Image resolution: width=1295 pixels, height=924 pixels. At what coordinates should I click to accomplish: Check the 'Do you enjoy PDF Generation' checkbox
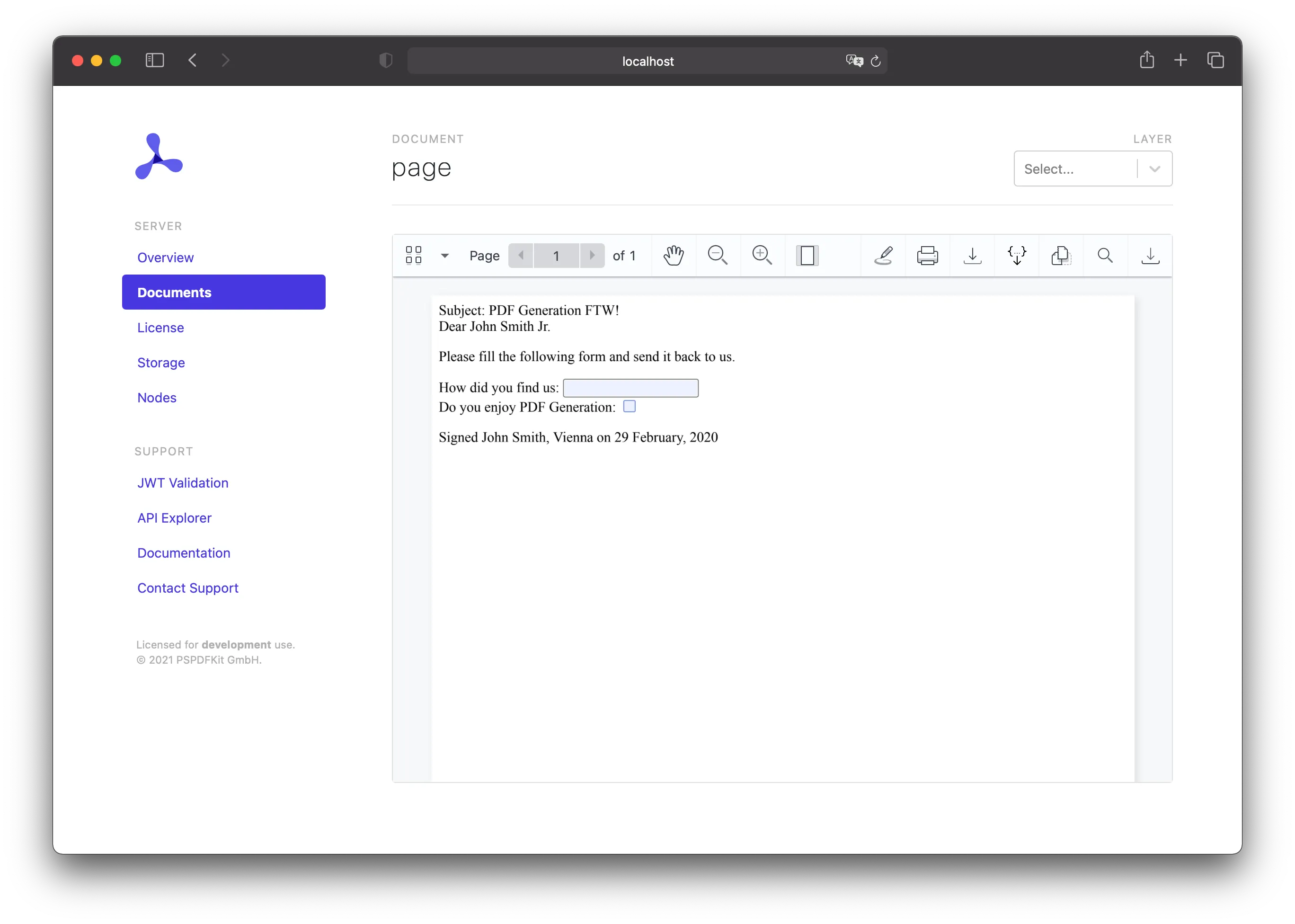coord(630,406)
